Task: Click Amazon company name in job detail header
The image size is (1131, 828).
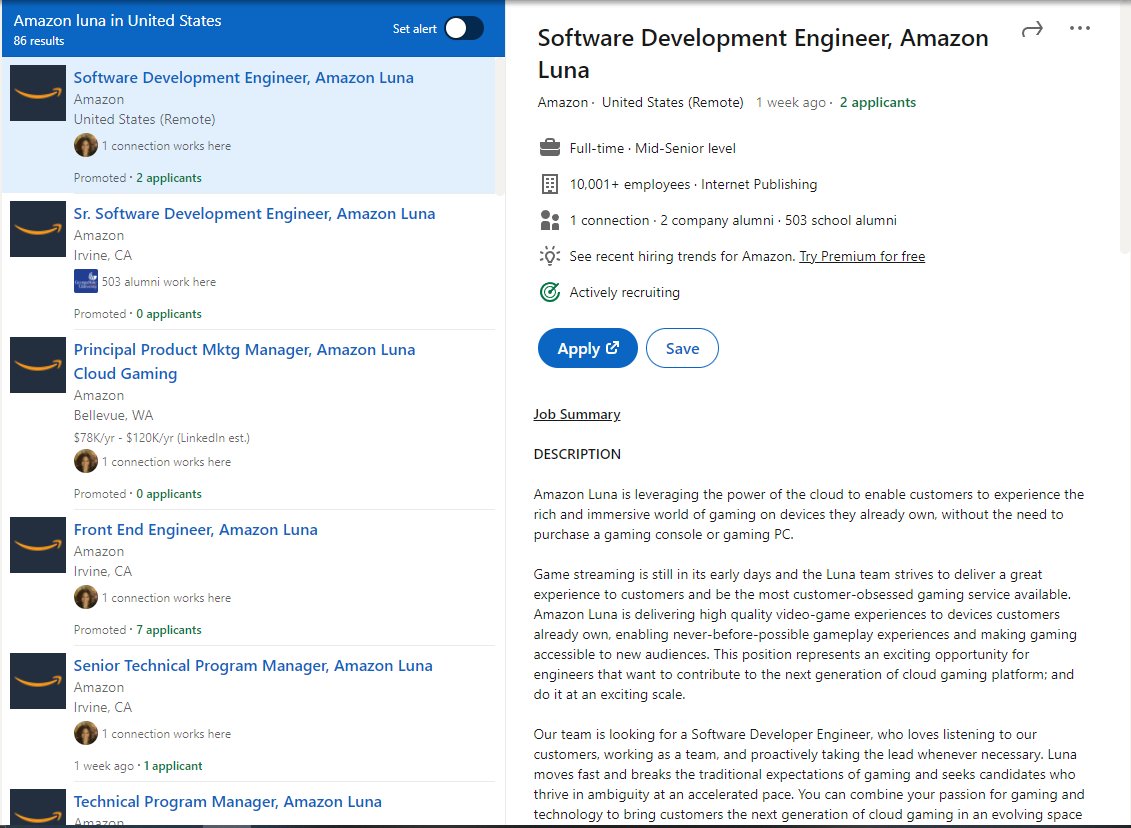Action: 563,102
